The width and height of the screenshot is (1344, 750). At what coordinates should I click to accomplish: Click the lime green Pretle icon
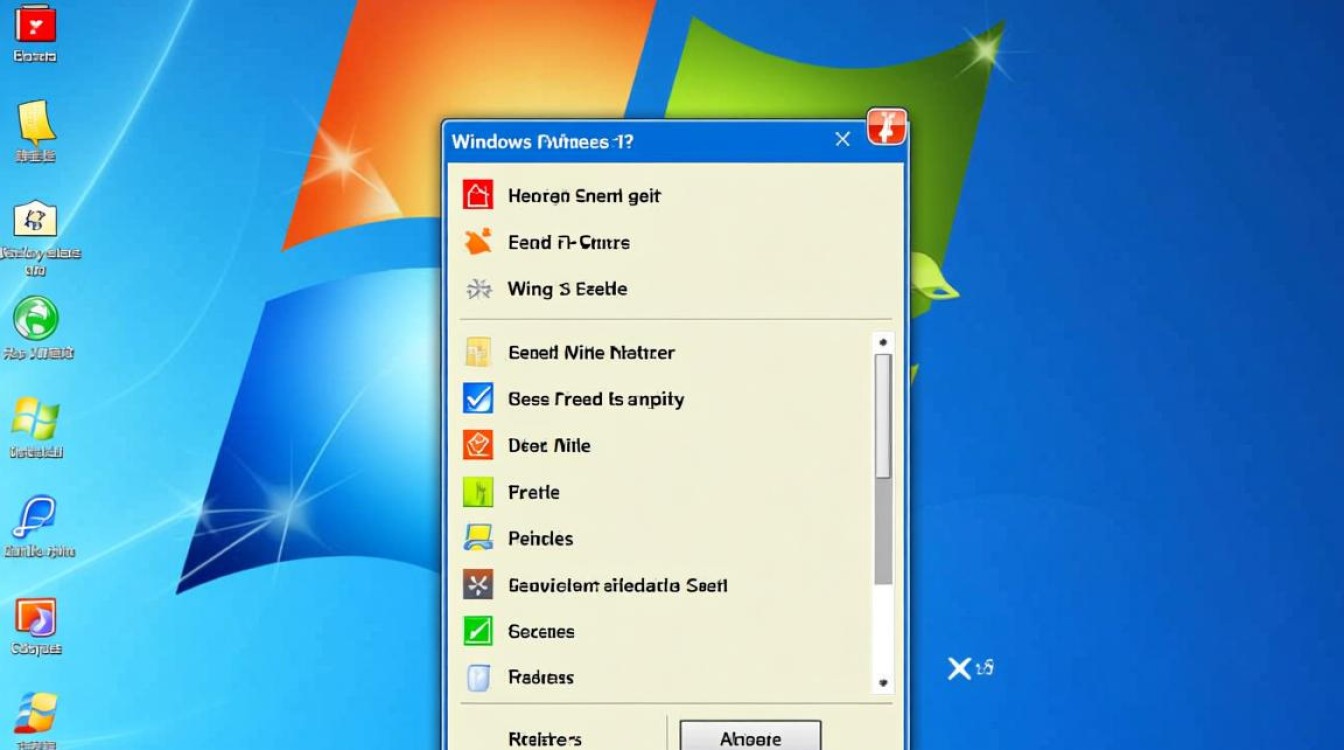point(478,492)
